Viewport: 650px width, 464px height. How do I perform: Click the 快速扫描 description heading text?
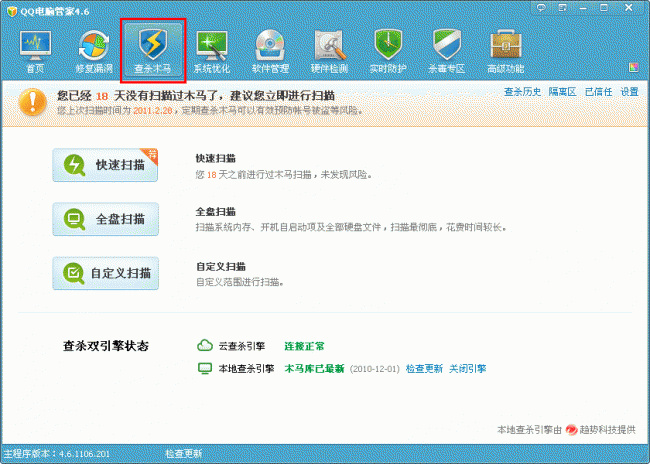coord(216,158)
